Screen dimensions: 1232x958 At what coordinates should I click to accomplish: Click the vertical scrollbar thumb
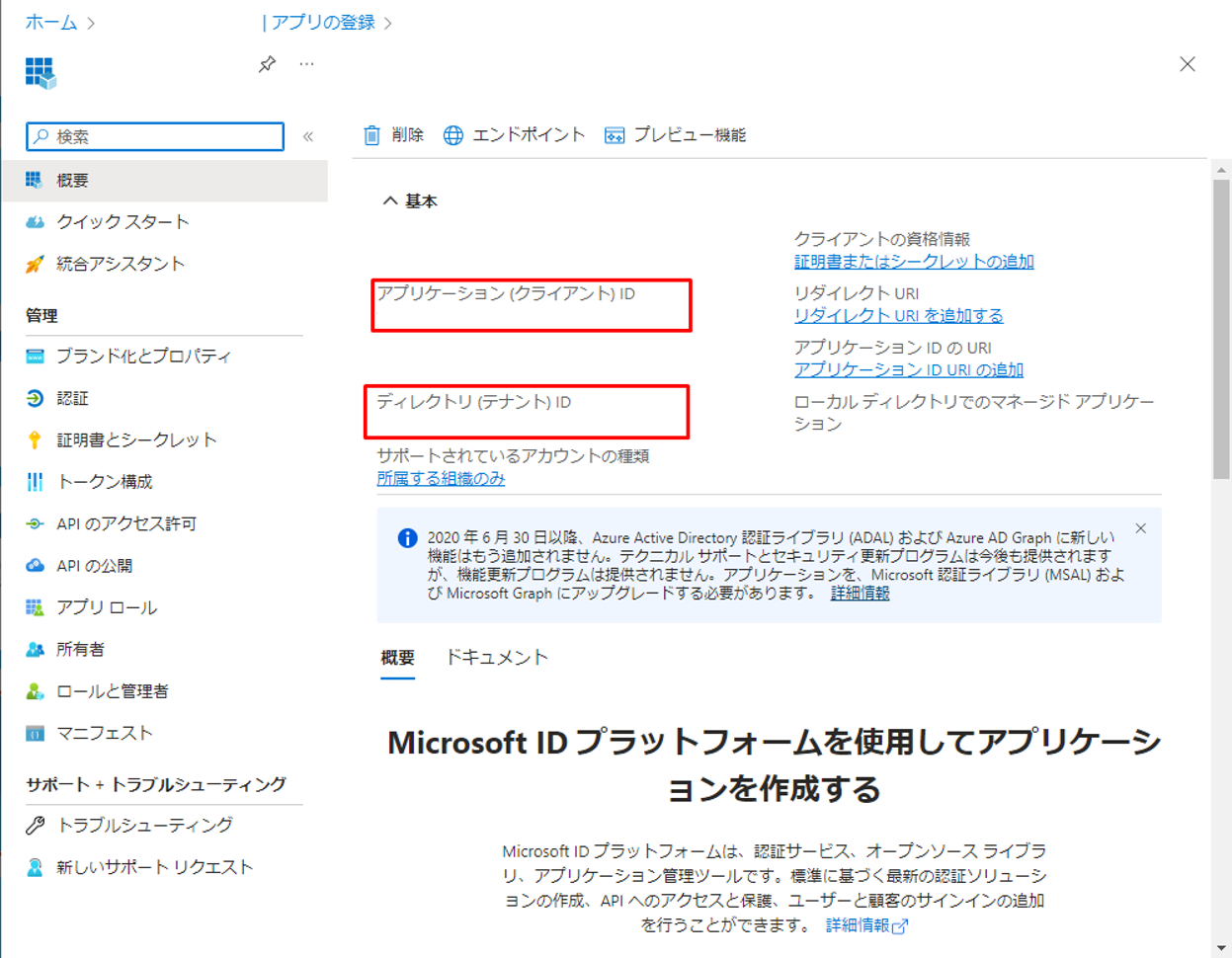pyautogui.click(x=1221, y=329)
